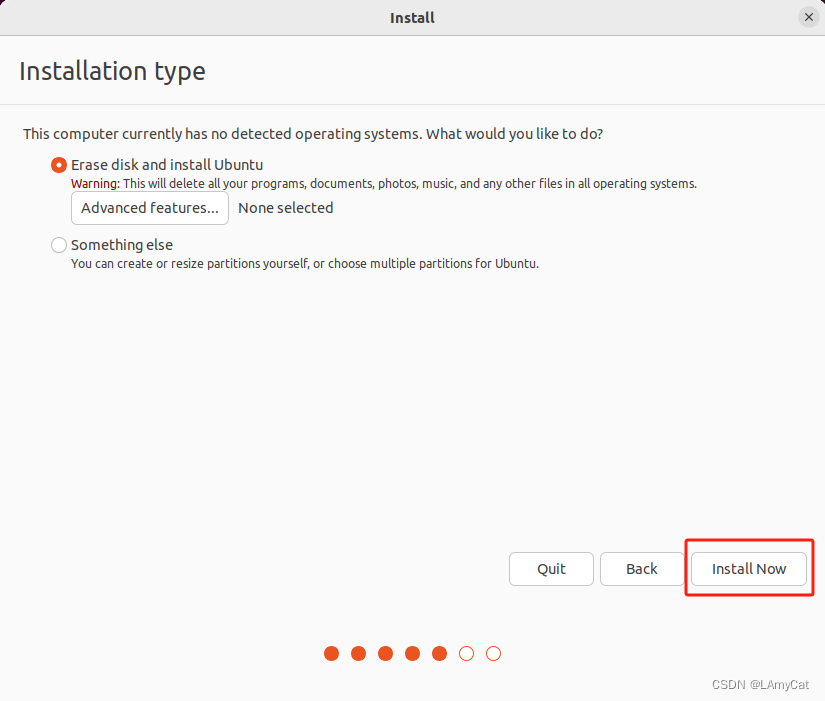
Task: Click the Install Now button
Action: click(749, 568)
